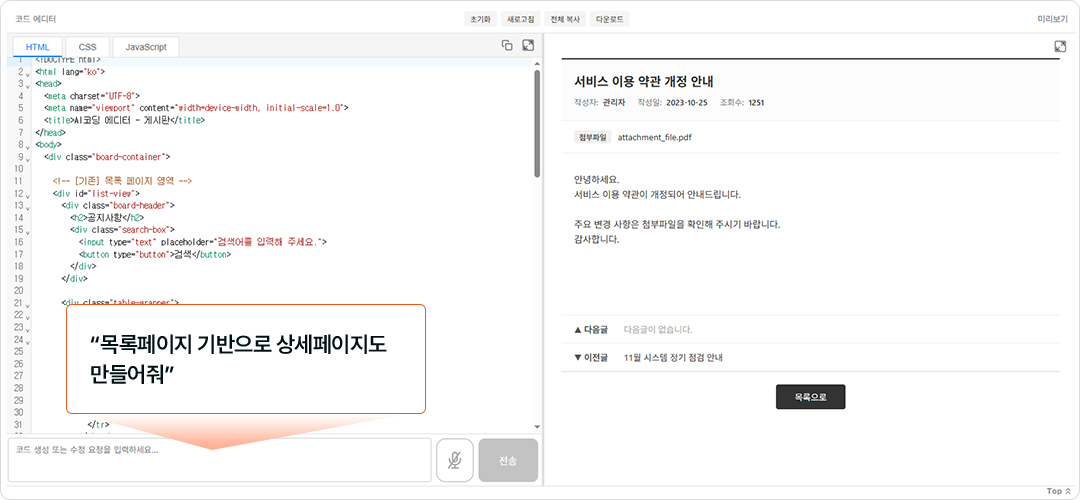Click the 다운로드 download button
Screen dimensions: 1080x500
pyautogui.click(x=609, y=19)
